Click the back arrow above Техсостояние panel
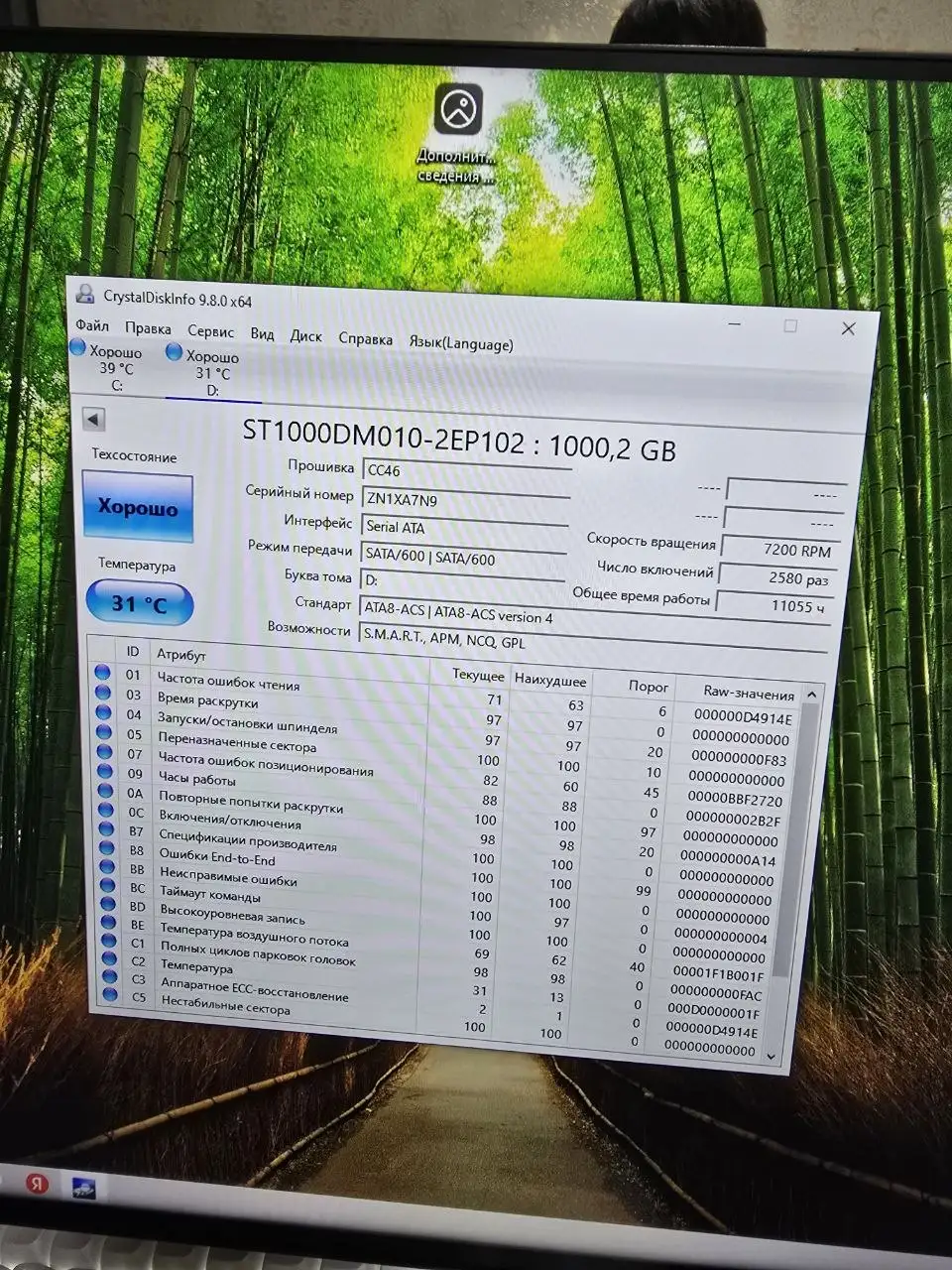Screen dimensions: 952x1270 [92, 419]
